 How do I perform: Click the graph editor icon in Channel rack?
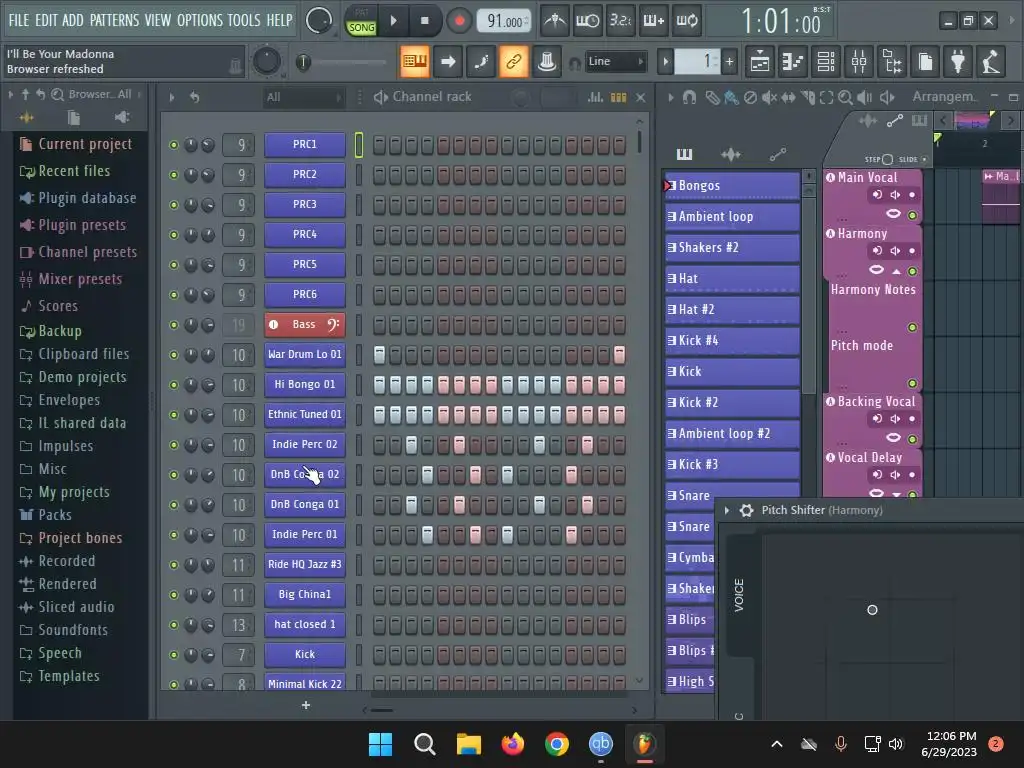(595, 97)
